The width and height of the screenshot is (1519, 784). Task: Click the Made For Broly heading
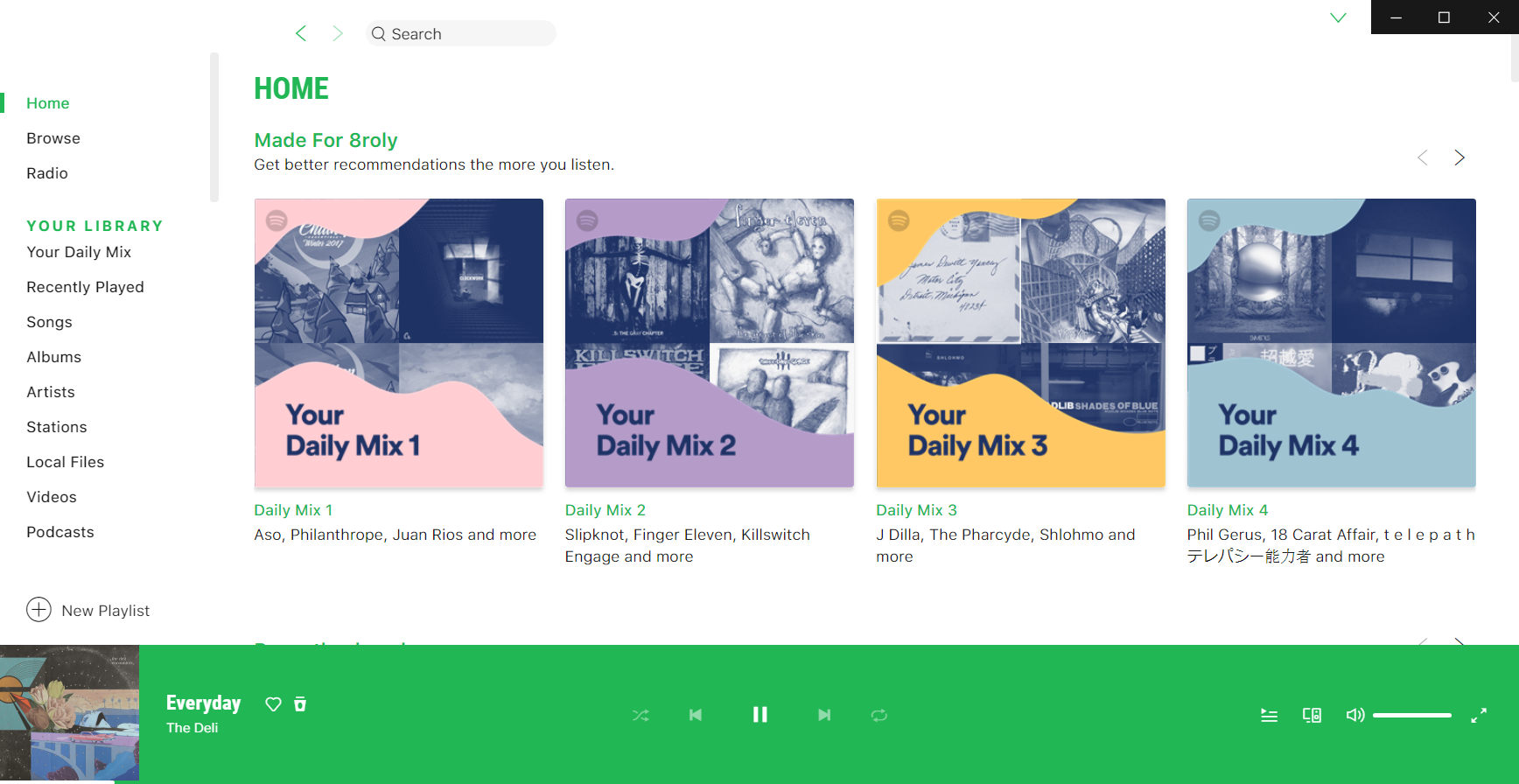coord(325,140)
